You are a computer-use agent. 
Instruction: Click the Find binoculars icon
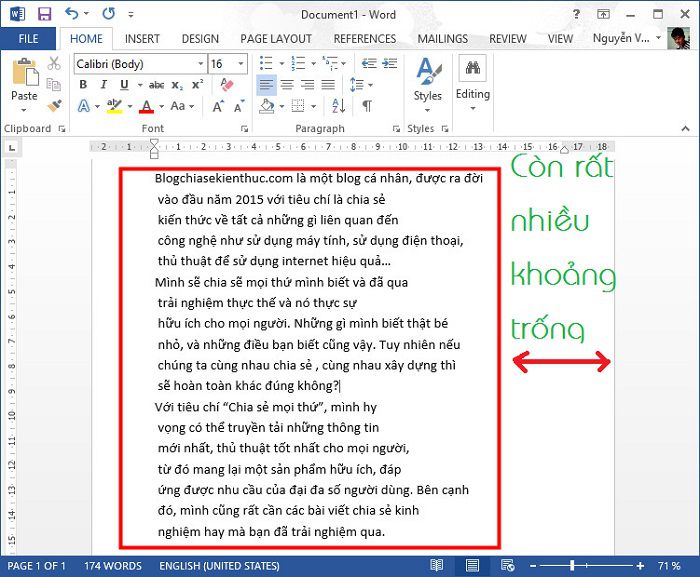pyautogui.click(x=472, y=68)
